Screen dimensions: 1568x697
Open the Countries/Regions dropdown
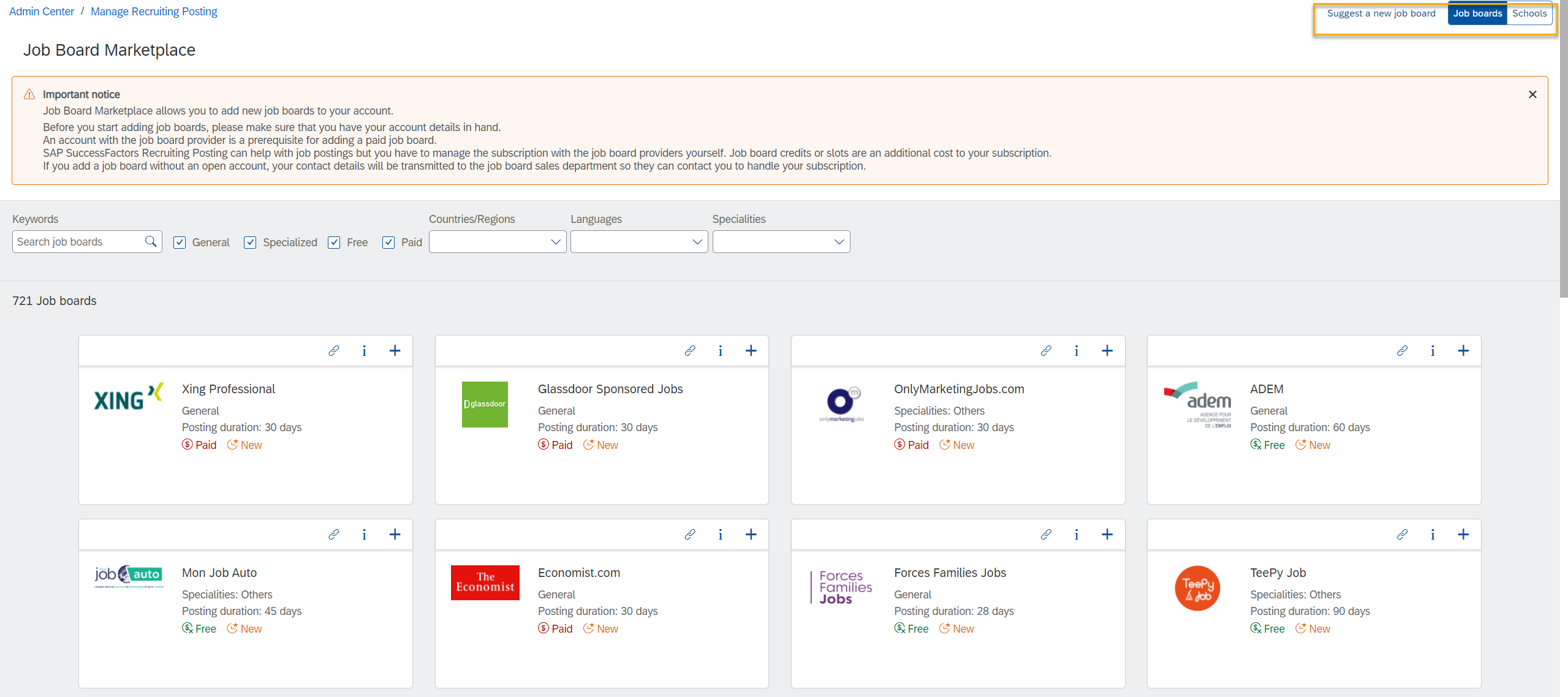(x=498, y=242)
